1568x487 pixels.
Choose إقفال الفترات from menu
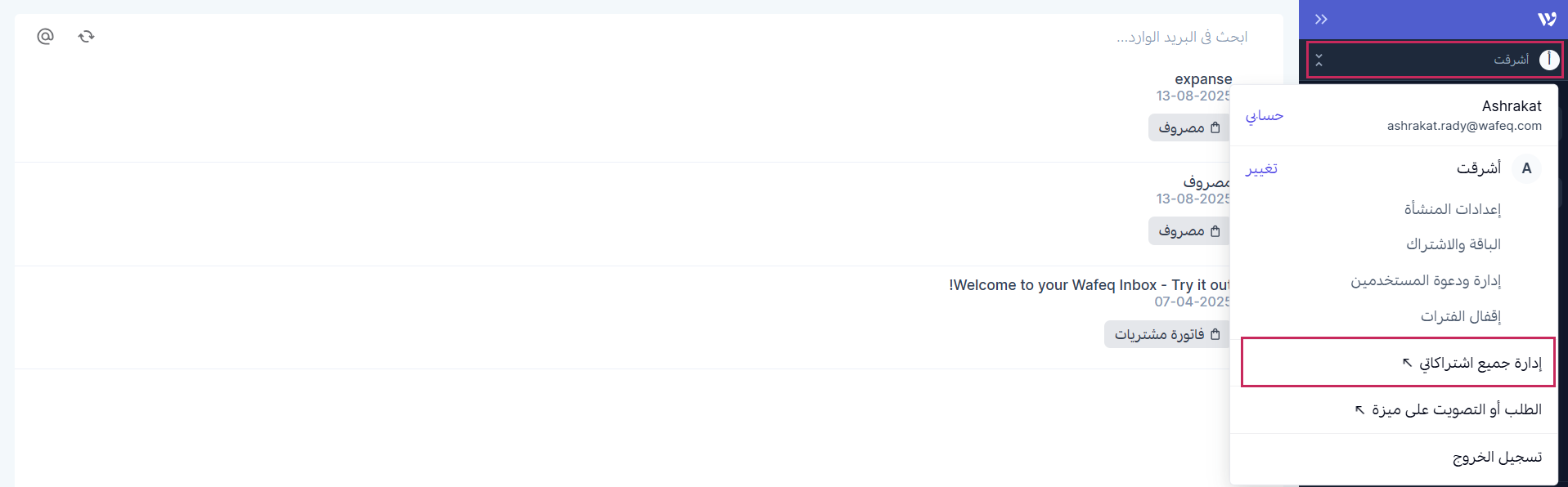tap(1461, 316)
